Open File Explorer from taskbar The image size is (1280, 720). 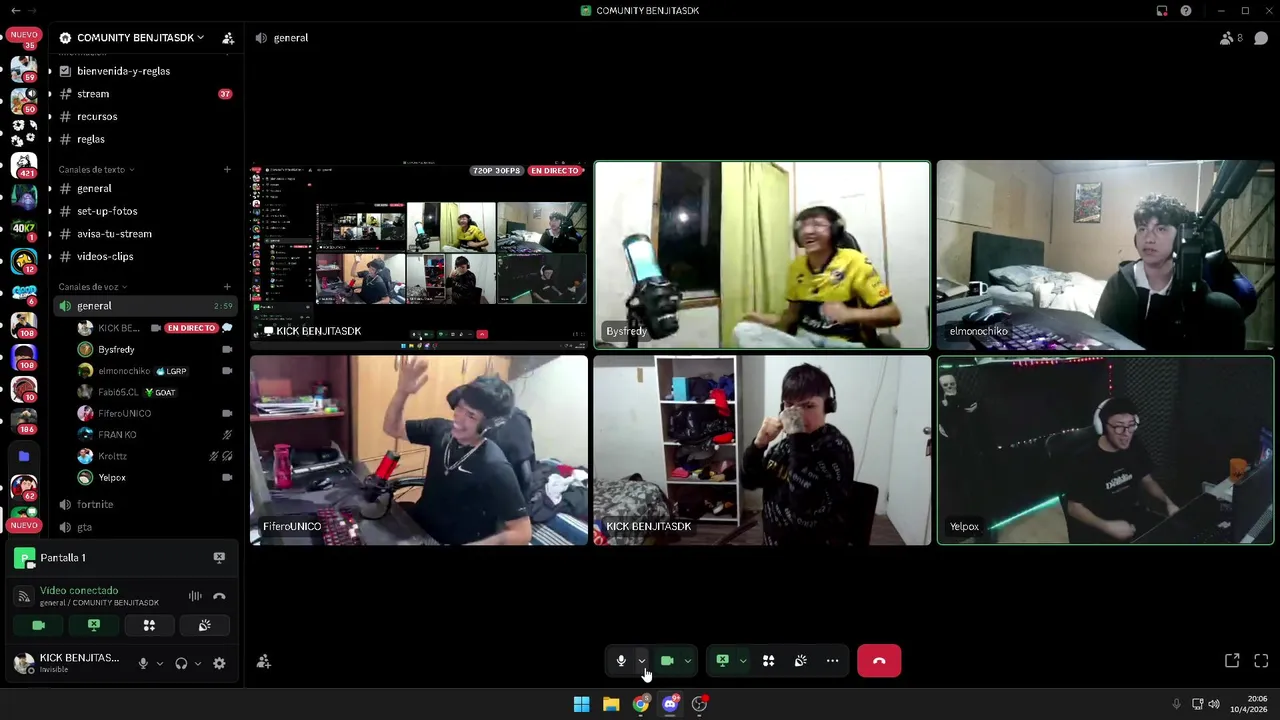(x=611, y=704)
